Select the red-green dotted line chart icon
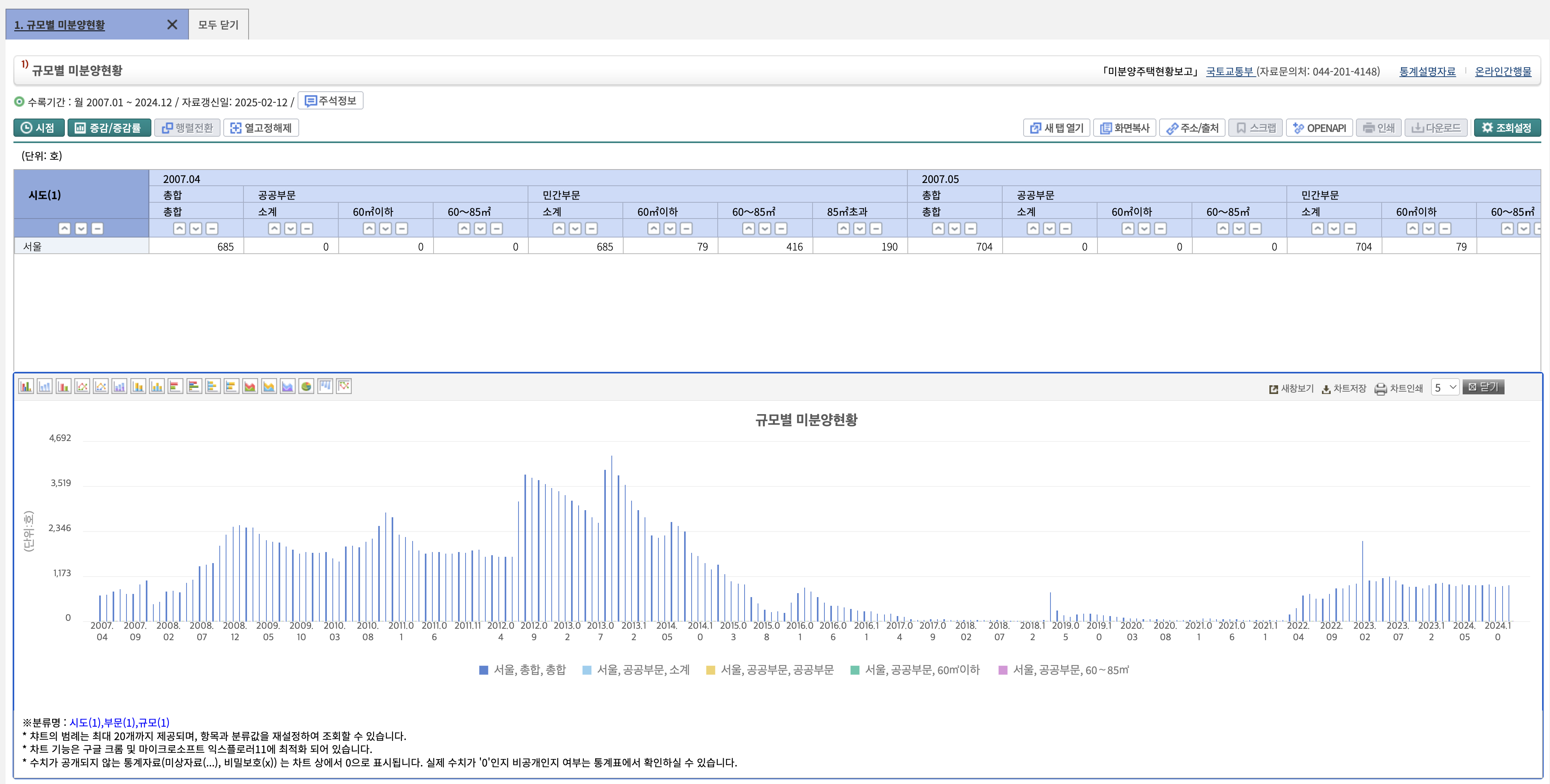1550x784 pixels. pyautogui.click(x=83, y=386)
